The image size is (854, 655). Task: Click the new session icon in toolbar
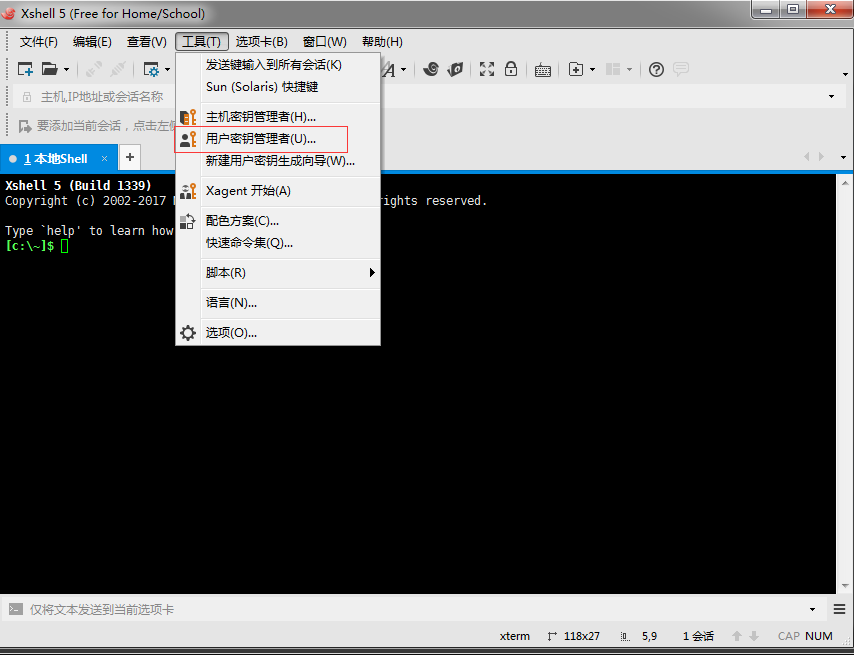point(26,69)
